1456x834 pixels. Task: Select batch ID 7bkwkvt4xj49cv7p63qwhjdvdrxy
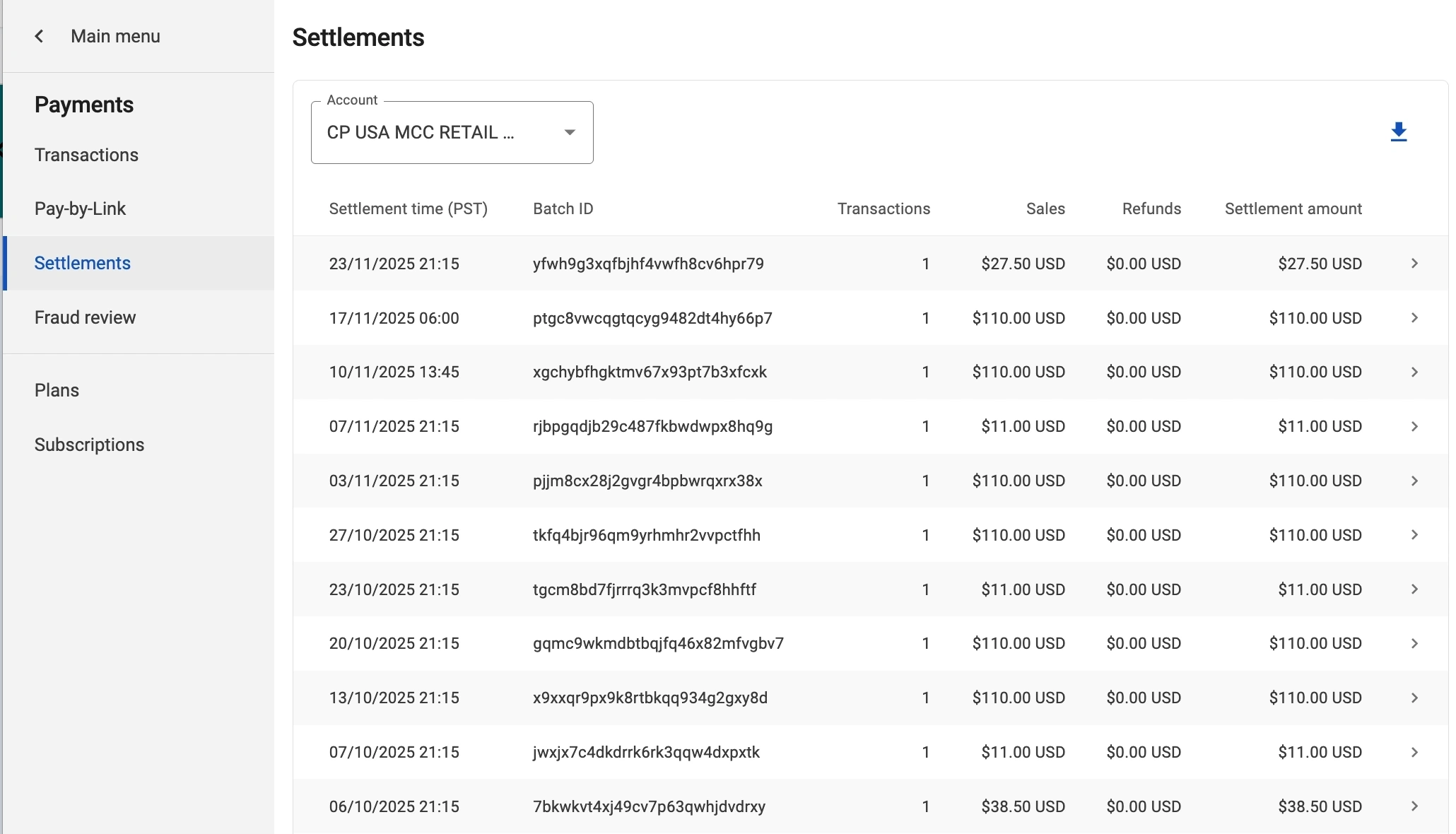[x=649, y=806]
